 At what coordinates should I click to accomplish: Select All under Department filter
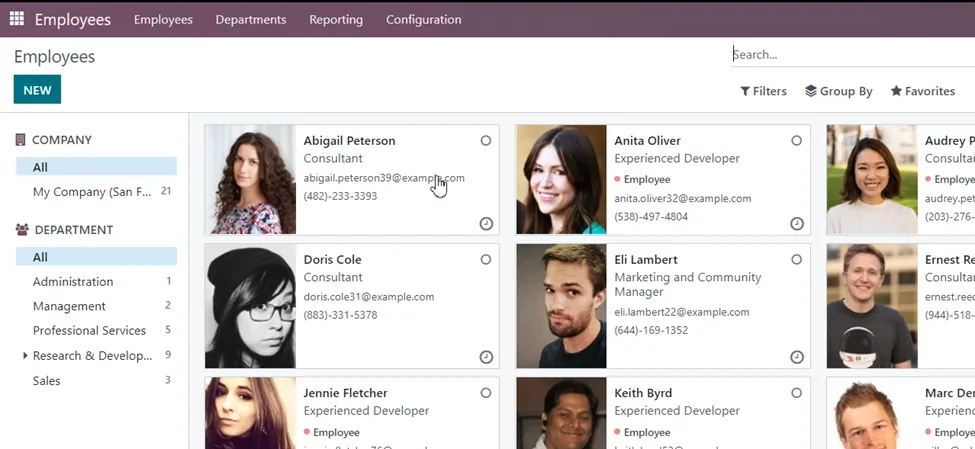(x=96, y=257)
